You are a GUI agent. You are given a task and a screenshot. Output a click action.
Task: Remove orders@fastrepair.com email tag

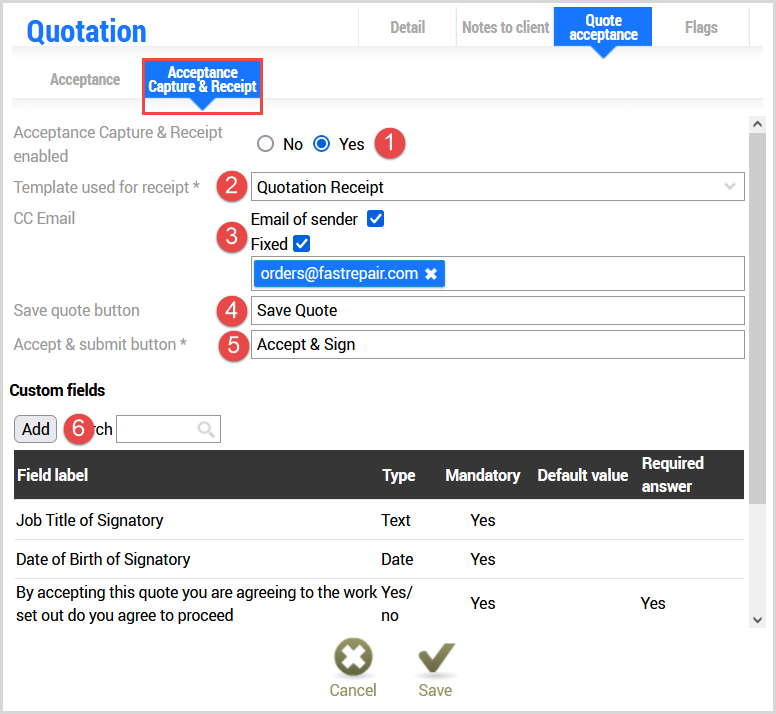point(431,274)
